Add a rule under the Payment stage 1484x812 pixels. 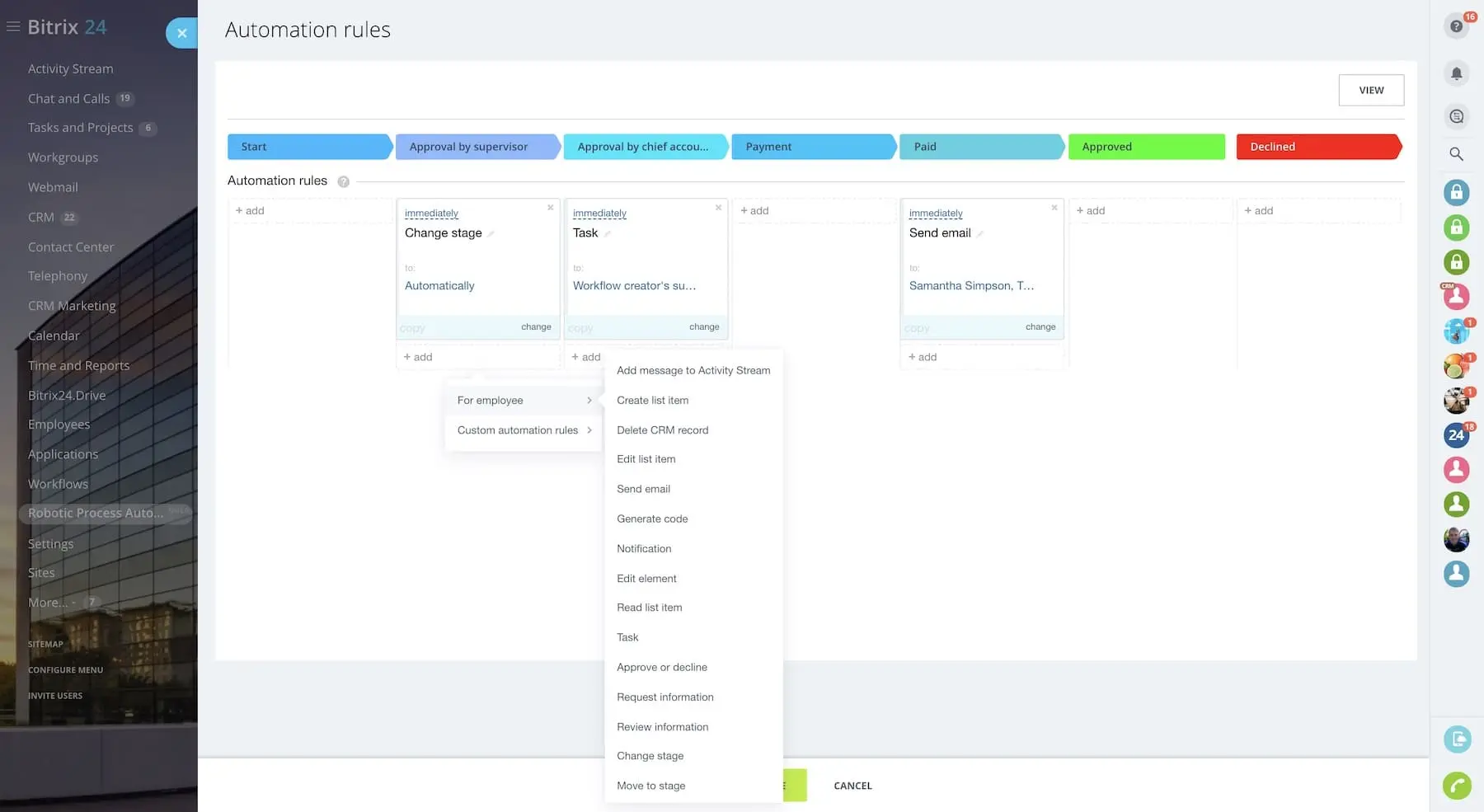[754, 211]
